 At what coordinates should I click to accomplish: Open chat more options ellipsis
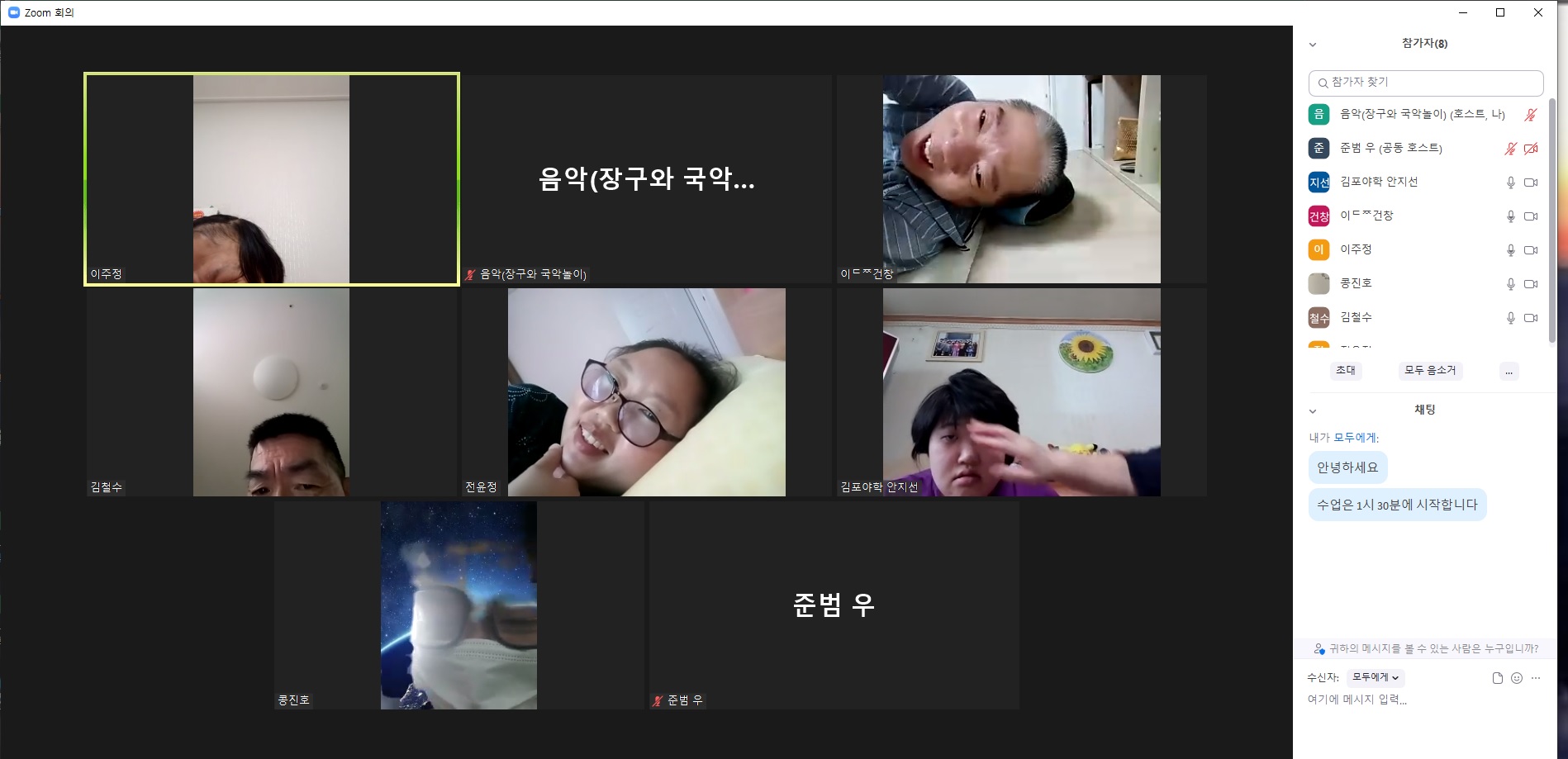(1536, 678)
